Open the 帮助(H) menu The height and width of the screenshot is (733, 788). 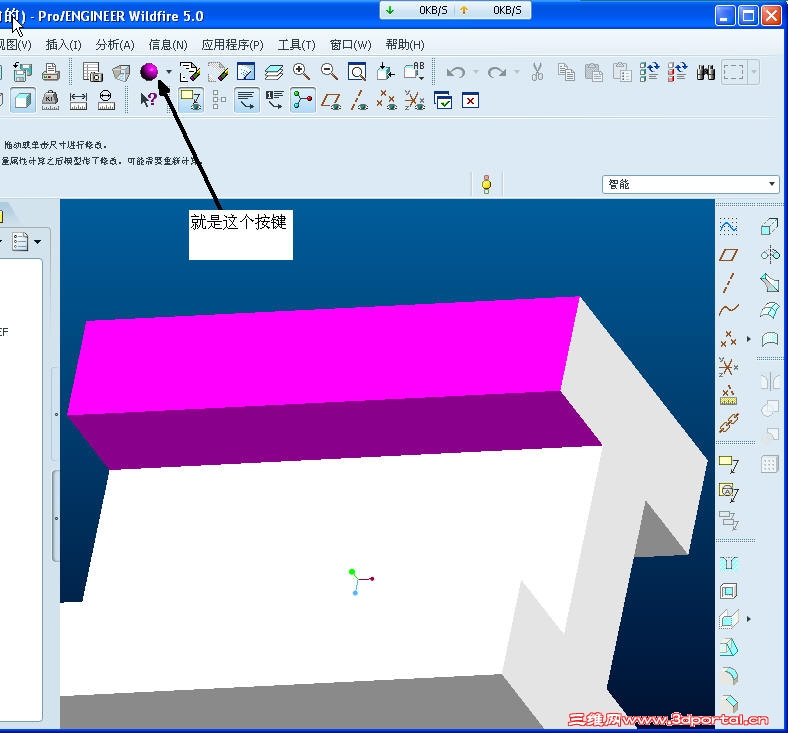point(405,45)
